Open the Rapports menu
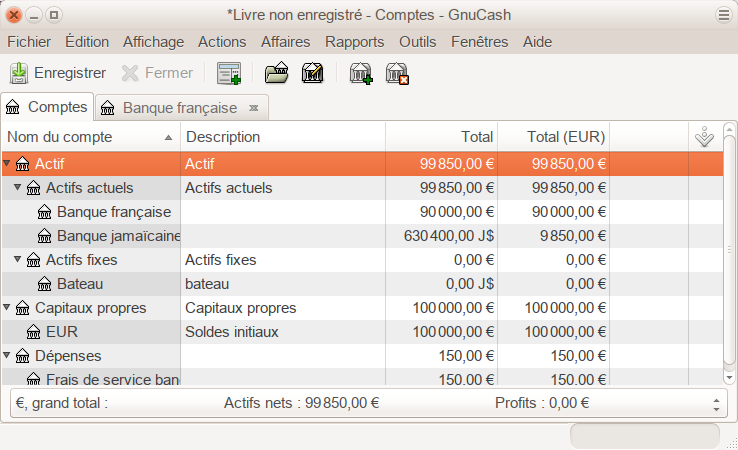This screenshot has height=450, width=738. (x=354, y=42)
